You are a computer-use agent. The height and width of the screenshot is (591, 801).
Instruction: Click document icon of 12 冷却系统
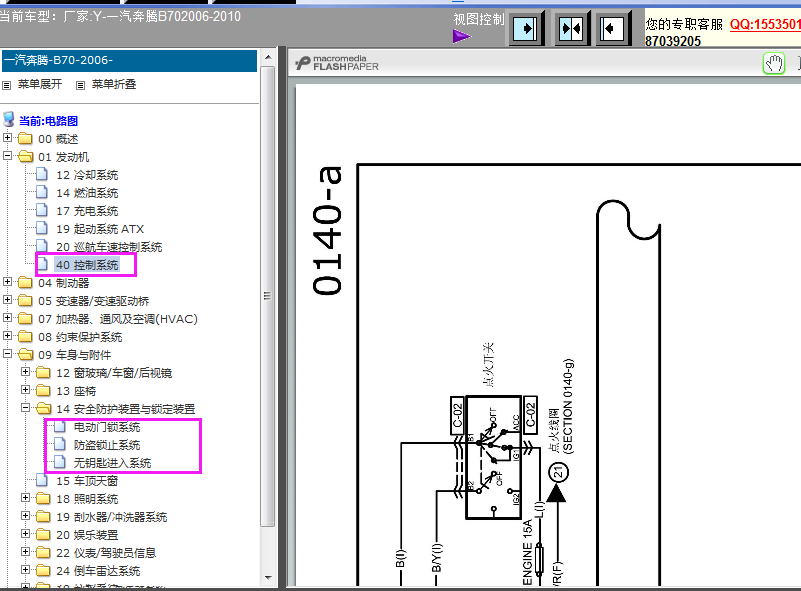pyautogui.click(x=42, y=175)
